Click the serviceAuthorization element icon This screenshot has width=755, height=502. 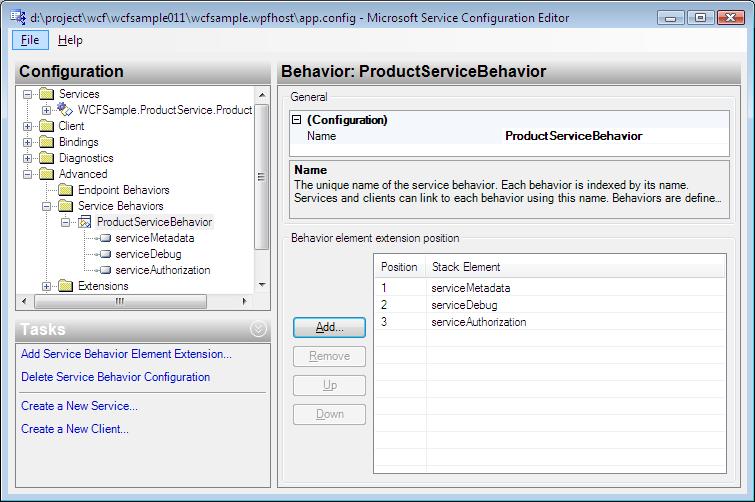(105, 270)
